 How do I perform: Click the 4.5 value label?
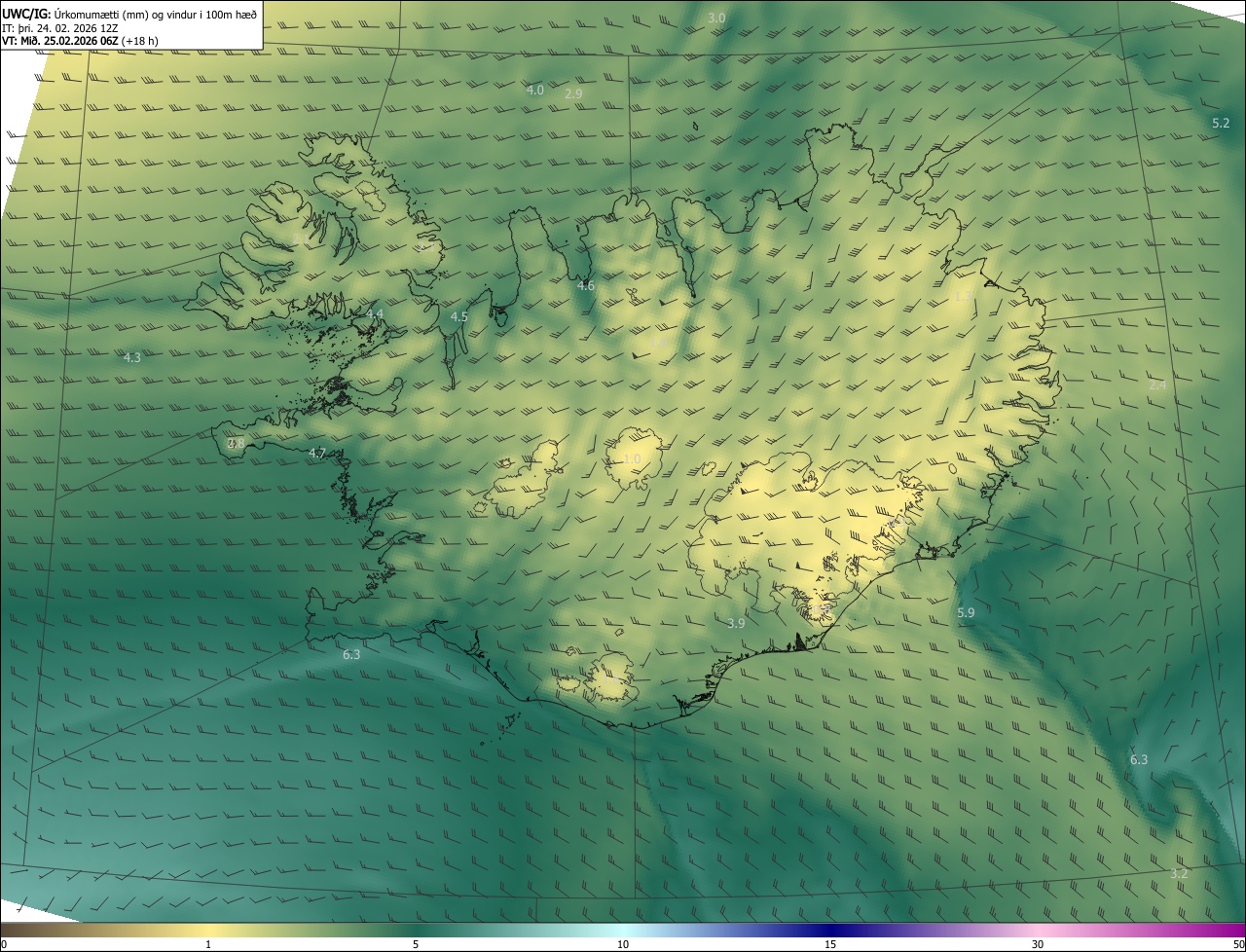[459, 316]
